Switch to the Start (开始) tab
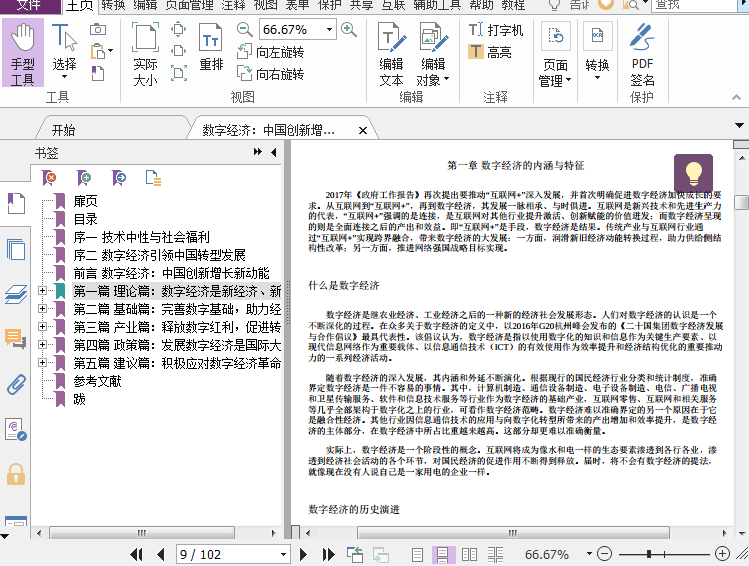 63,130
